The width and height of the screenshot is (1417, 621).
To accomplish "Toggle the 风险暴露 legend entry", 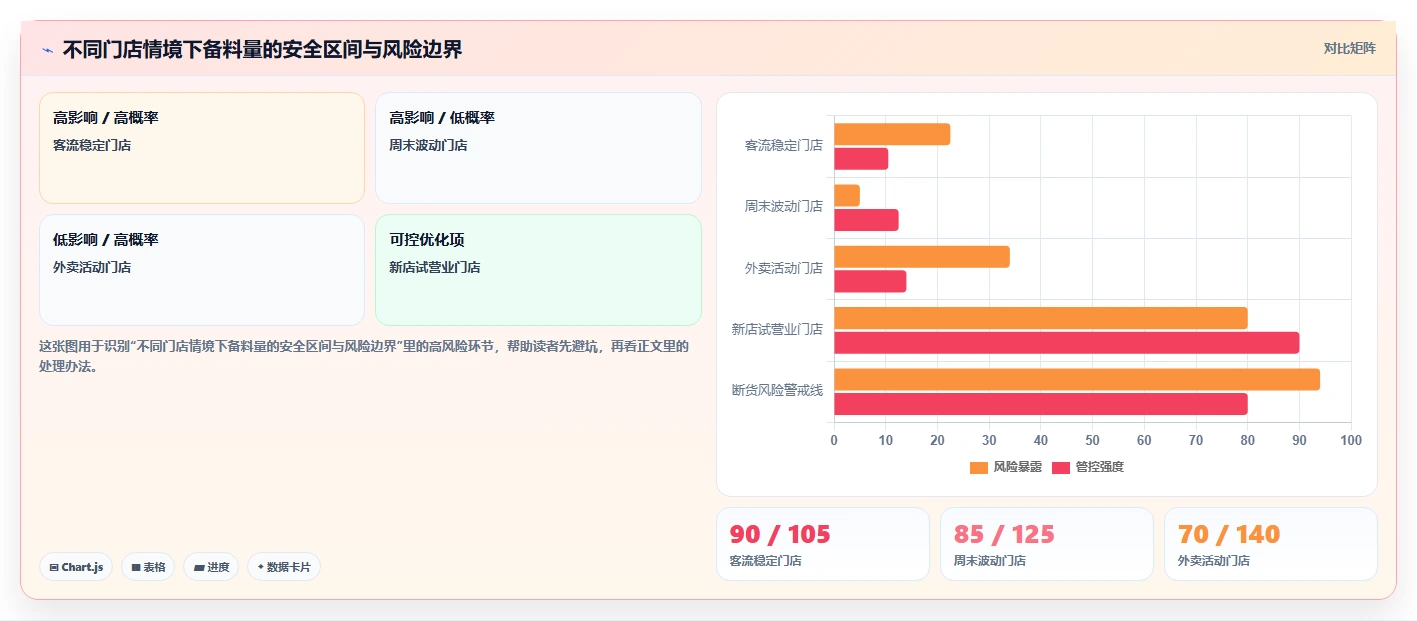I will [x=1006, y=467].
